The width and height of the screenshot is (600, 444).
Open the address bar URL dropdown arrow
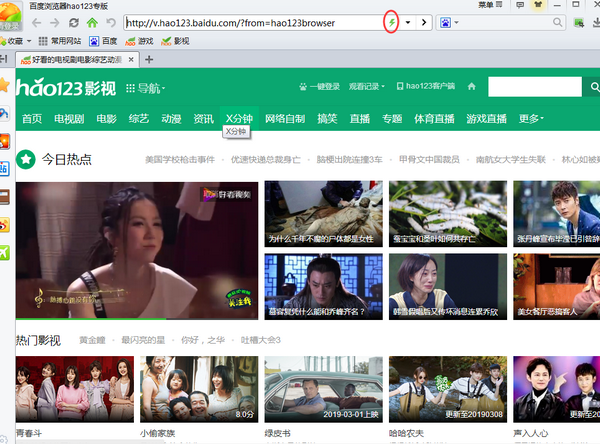(407, 22)
